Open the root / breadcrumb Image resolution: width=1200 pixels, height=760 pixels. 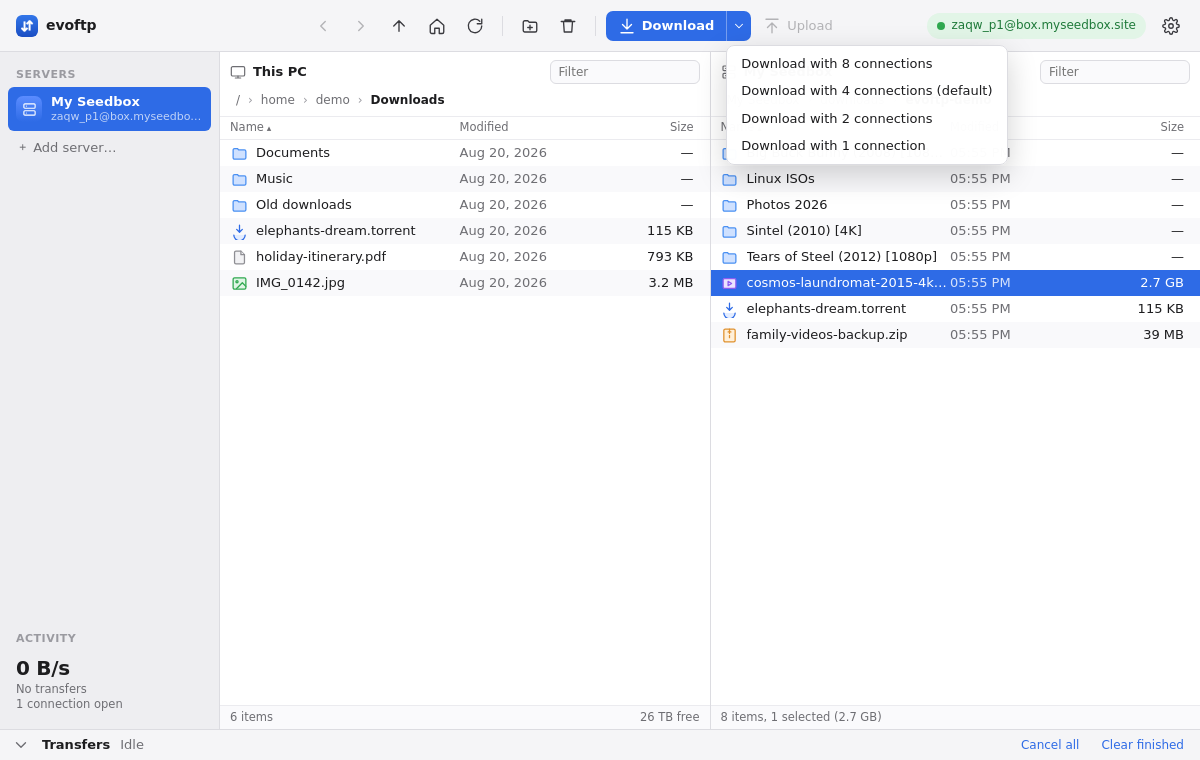(238, 100)
